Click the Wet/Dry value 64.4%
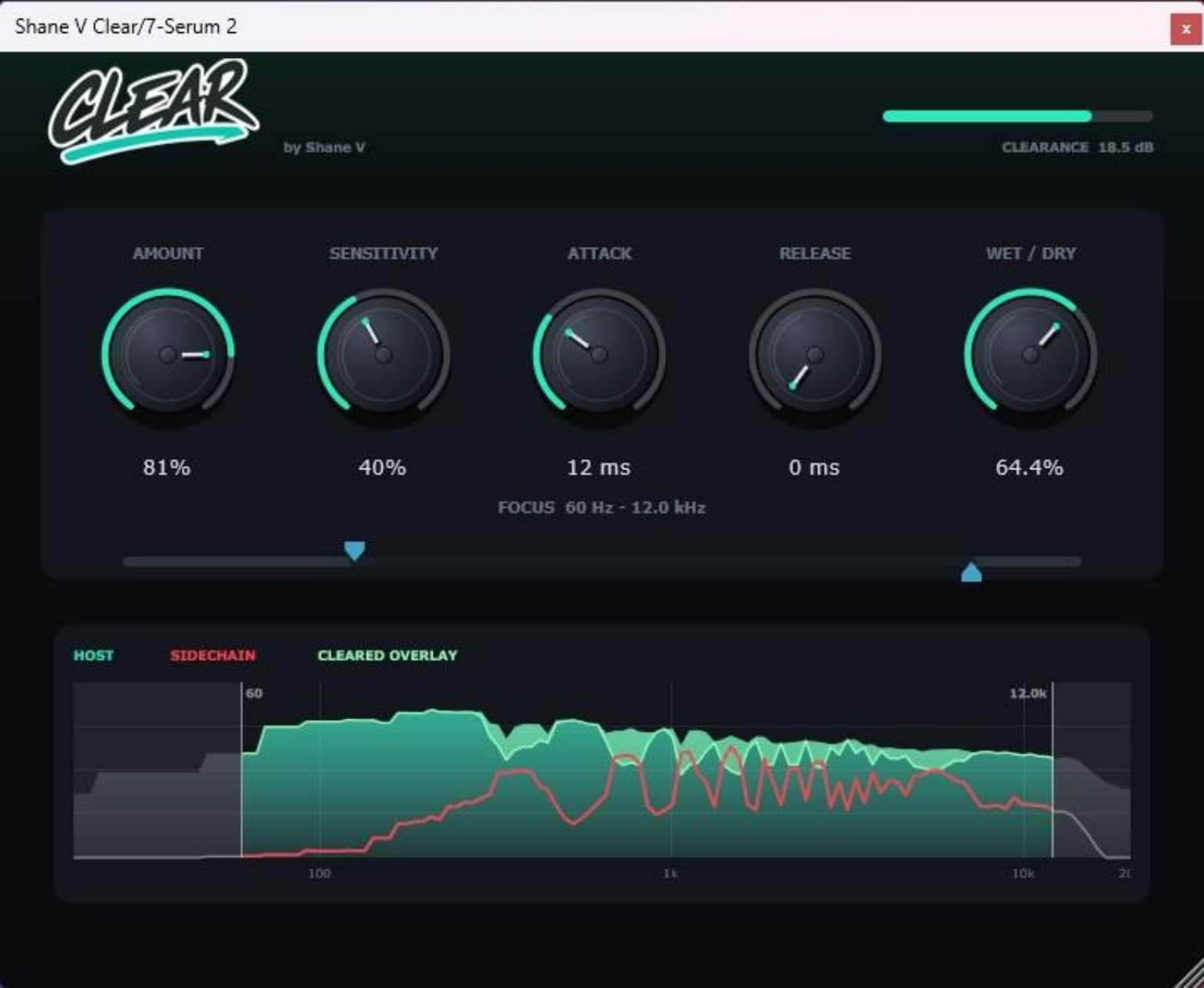 pyautogui.click(x=1029, y=468)
